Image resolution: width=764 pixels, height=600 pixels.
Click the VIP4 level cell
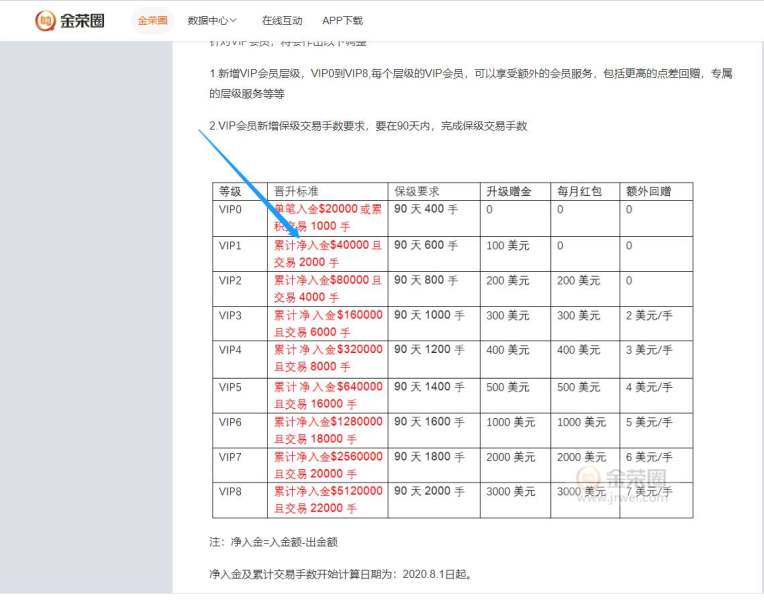pos(240,359)
